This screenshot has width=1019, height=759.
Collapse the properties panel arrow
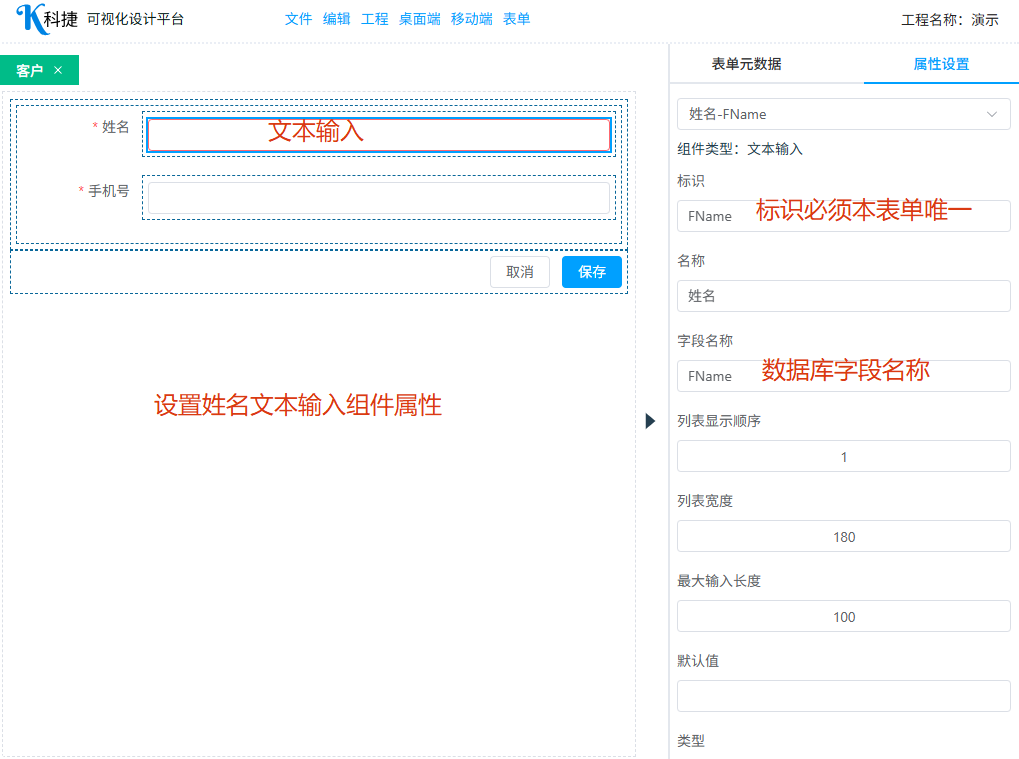[650, 421]
